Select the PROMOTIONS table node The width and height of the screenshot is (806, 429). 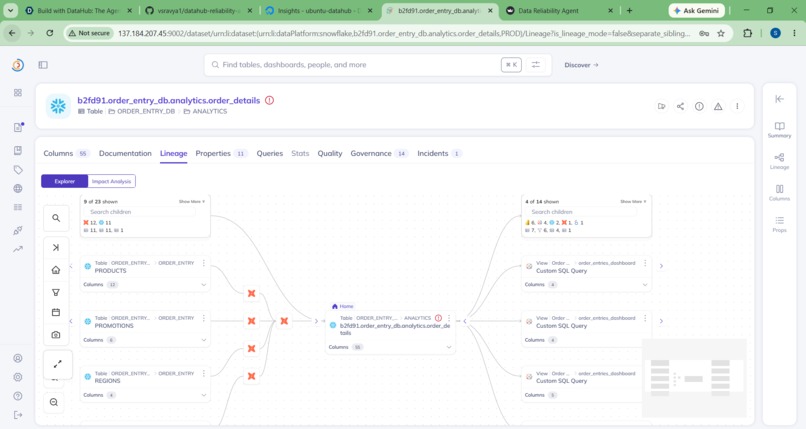(145, 328)
